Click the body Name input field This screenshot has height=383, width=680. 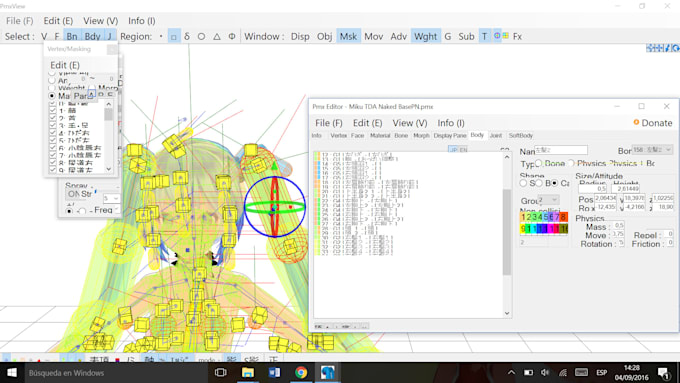coord(561,150)
